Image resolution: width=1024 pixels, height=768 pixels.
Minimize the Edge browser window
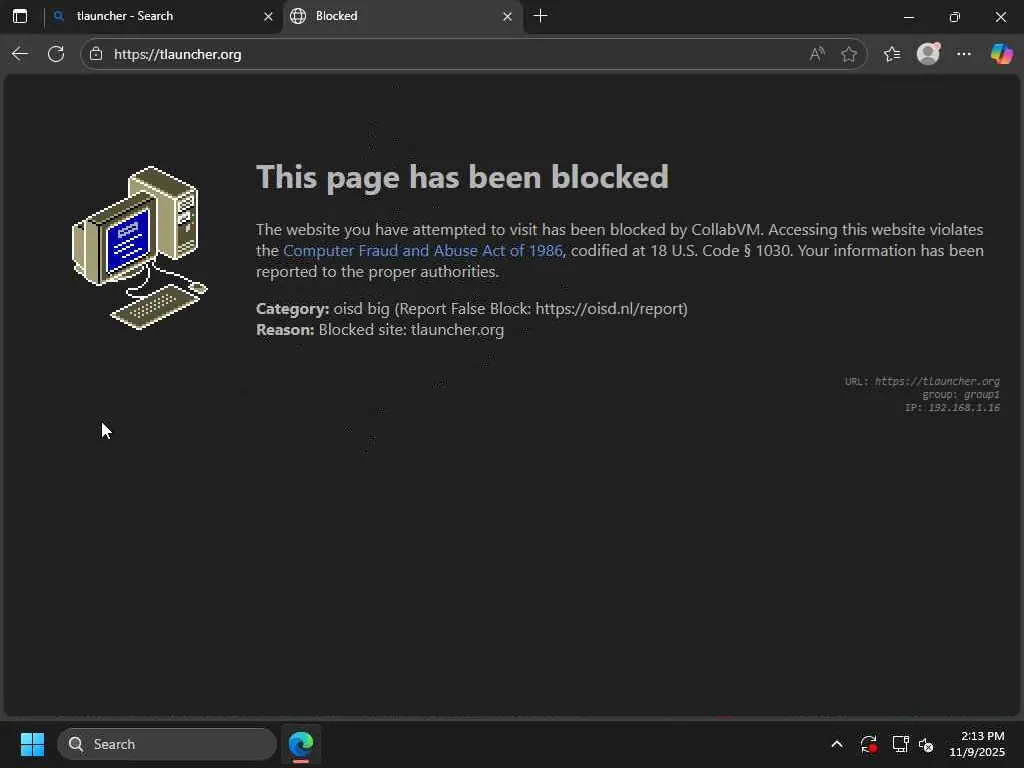point(908,16)
